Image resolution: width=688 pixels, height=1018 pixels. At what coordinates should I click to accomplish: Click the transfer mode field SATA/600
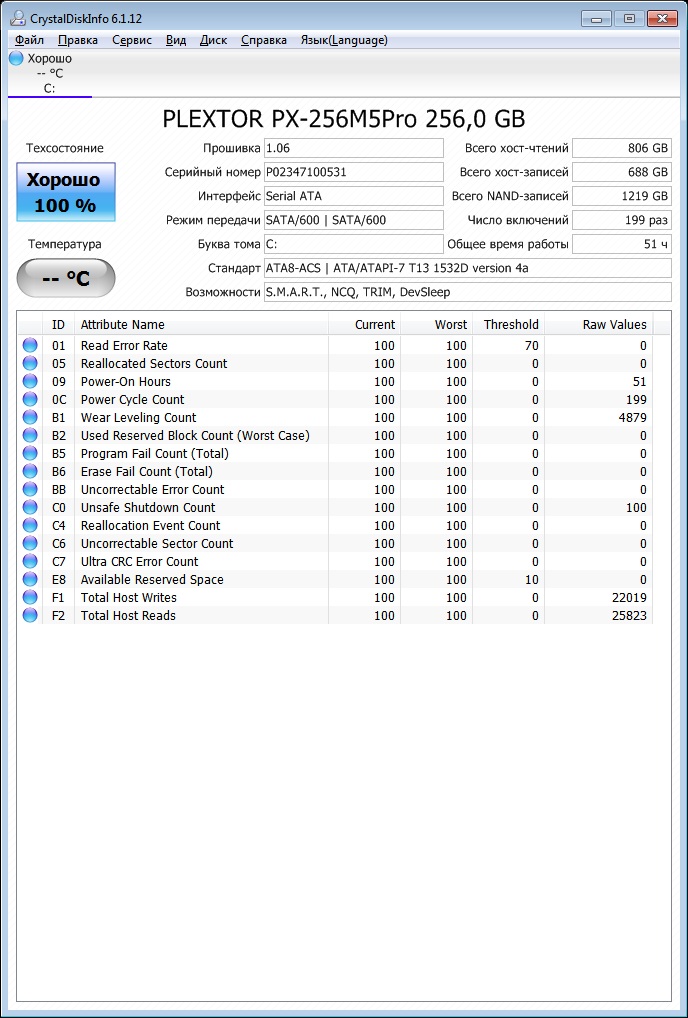tap(354, 220)
